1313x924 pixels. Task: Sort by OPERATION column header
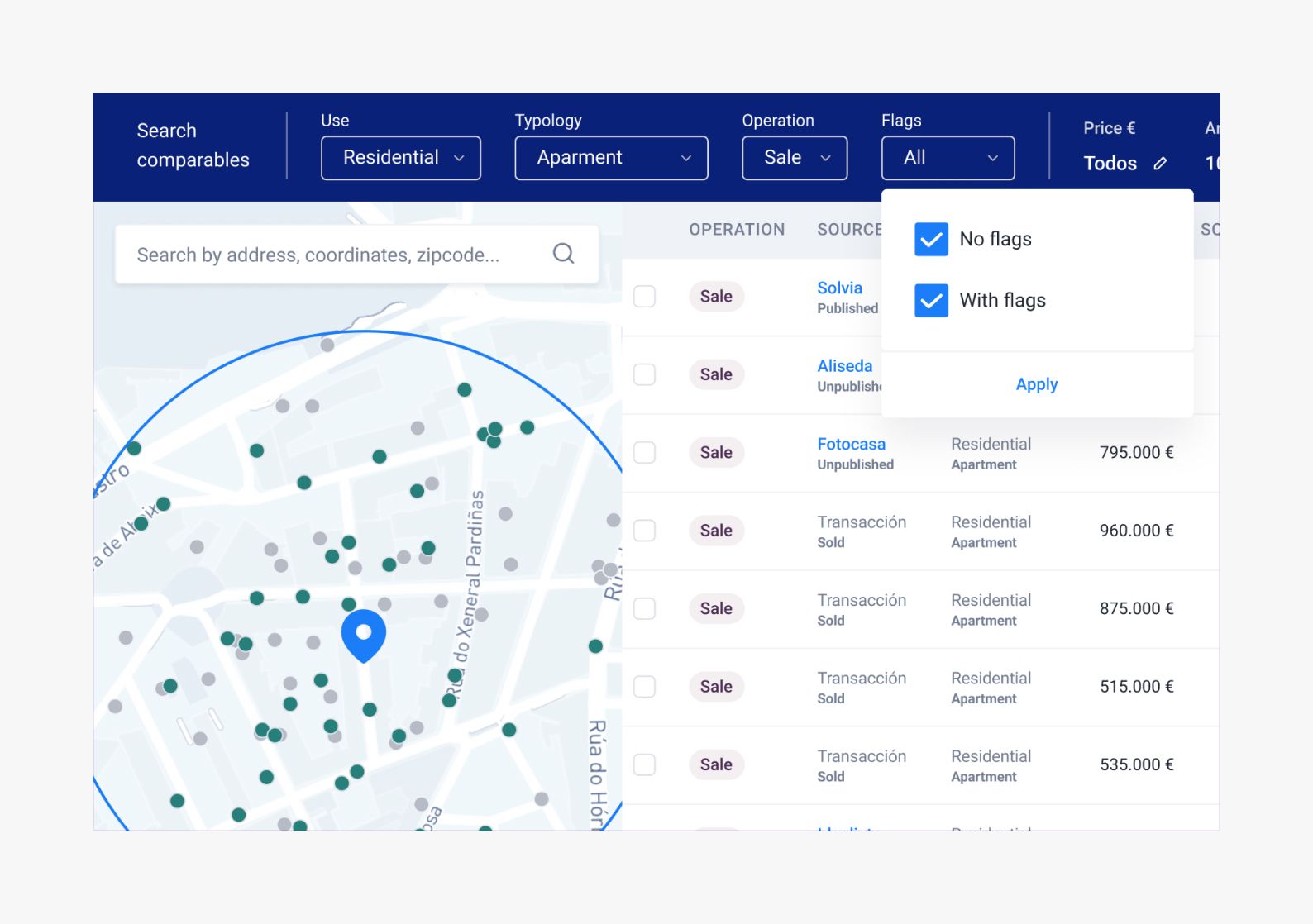click(x=737, y=230)
